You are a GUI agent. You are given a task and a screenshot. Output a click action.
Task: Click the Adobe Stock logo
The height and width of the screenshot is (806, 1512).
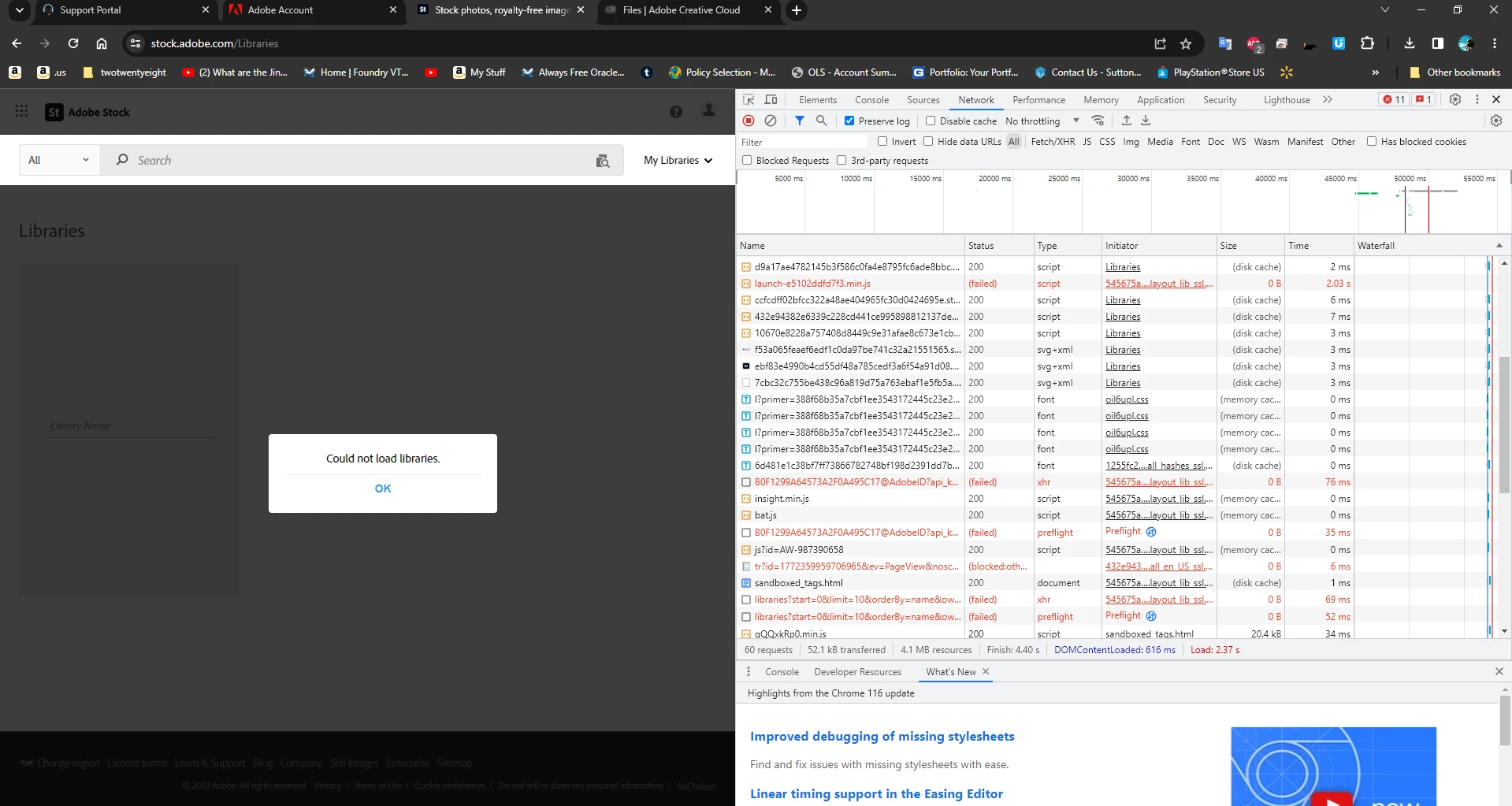click(87, 112)
